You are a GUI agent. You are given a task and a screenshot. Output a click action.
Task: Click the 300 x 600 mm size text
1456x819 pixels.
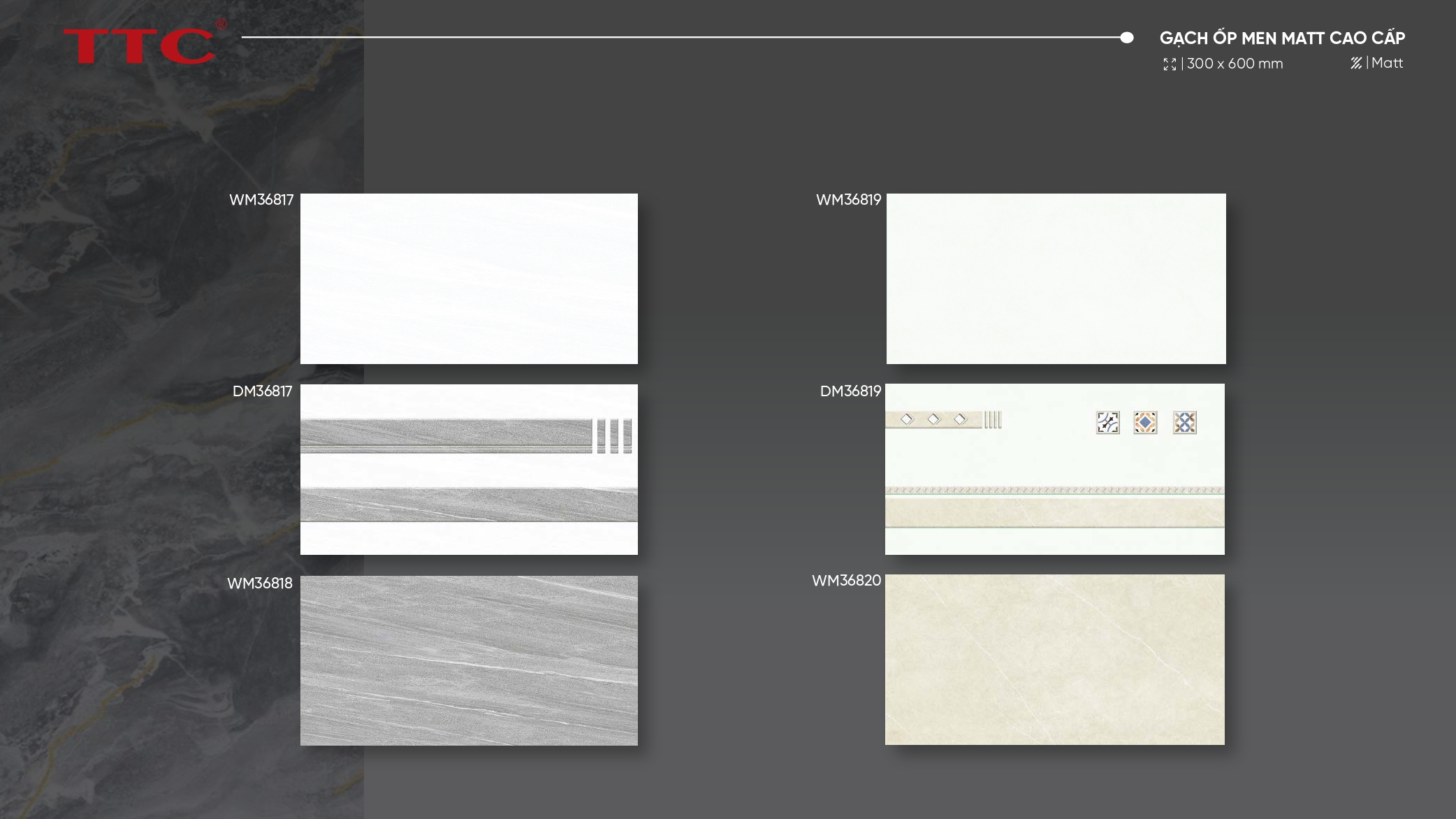point(1235,64)
